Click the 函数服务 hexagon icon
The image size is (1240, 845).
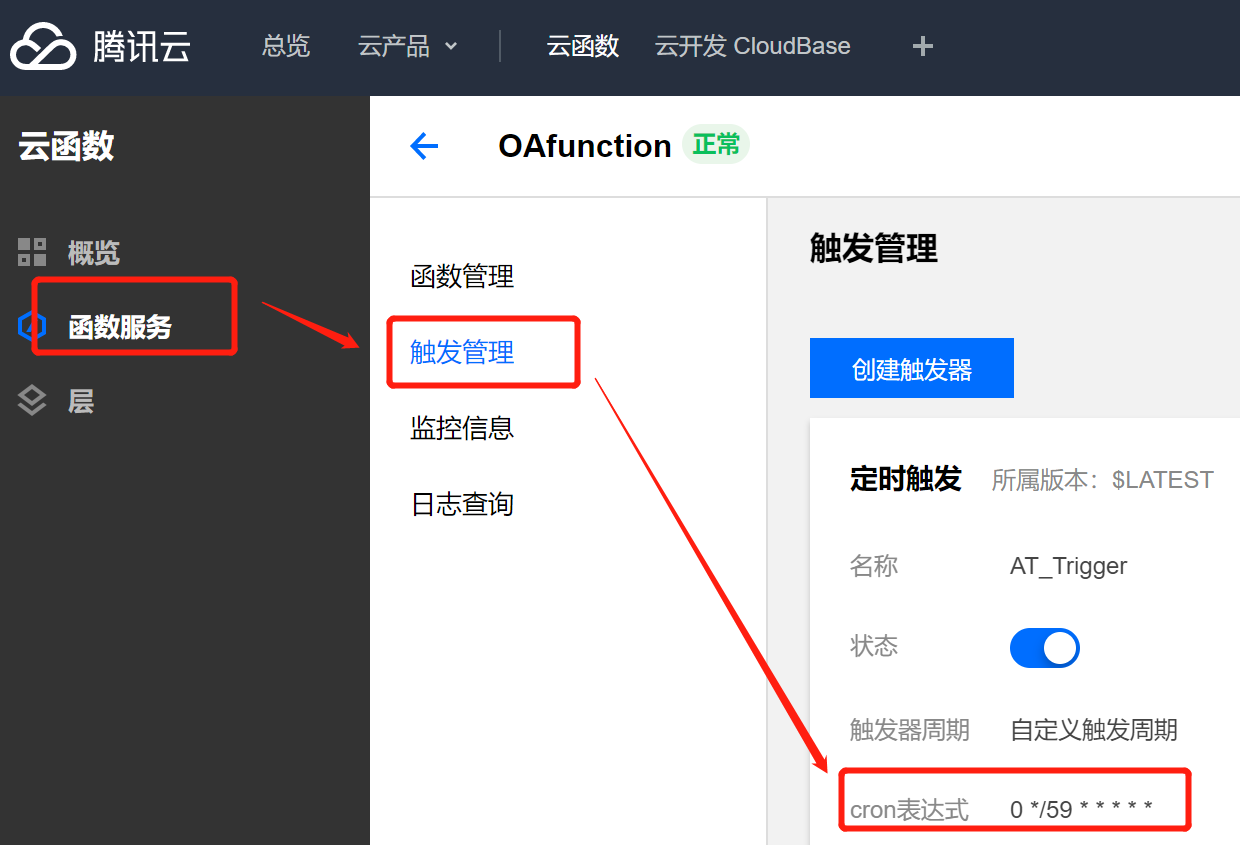tap(32, 326)
